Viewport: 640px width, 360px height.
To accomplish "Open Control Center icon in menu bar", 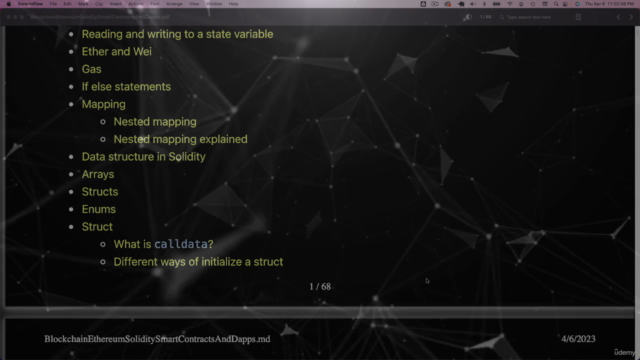I will tap(566, 4).
